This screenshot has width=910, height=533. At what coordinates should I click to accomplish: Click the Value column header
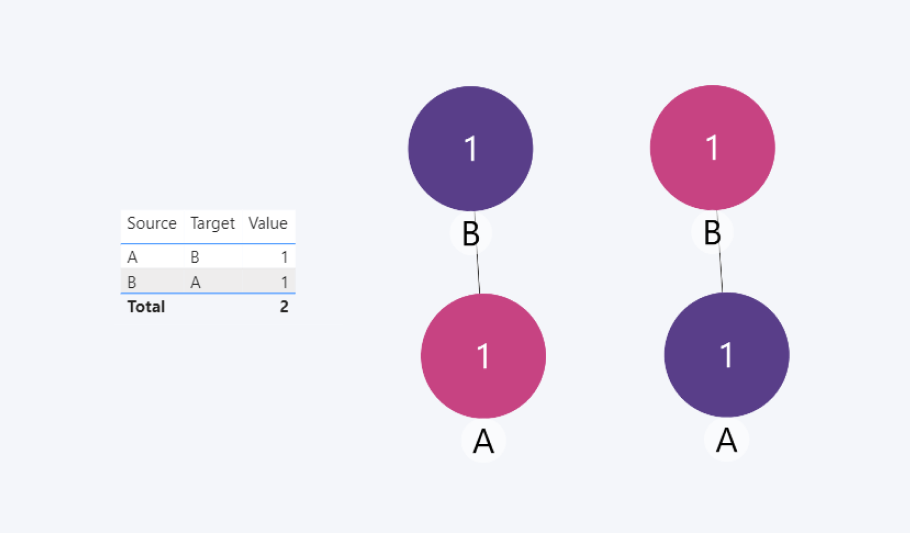(268, 224)
